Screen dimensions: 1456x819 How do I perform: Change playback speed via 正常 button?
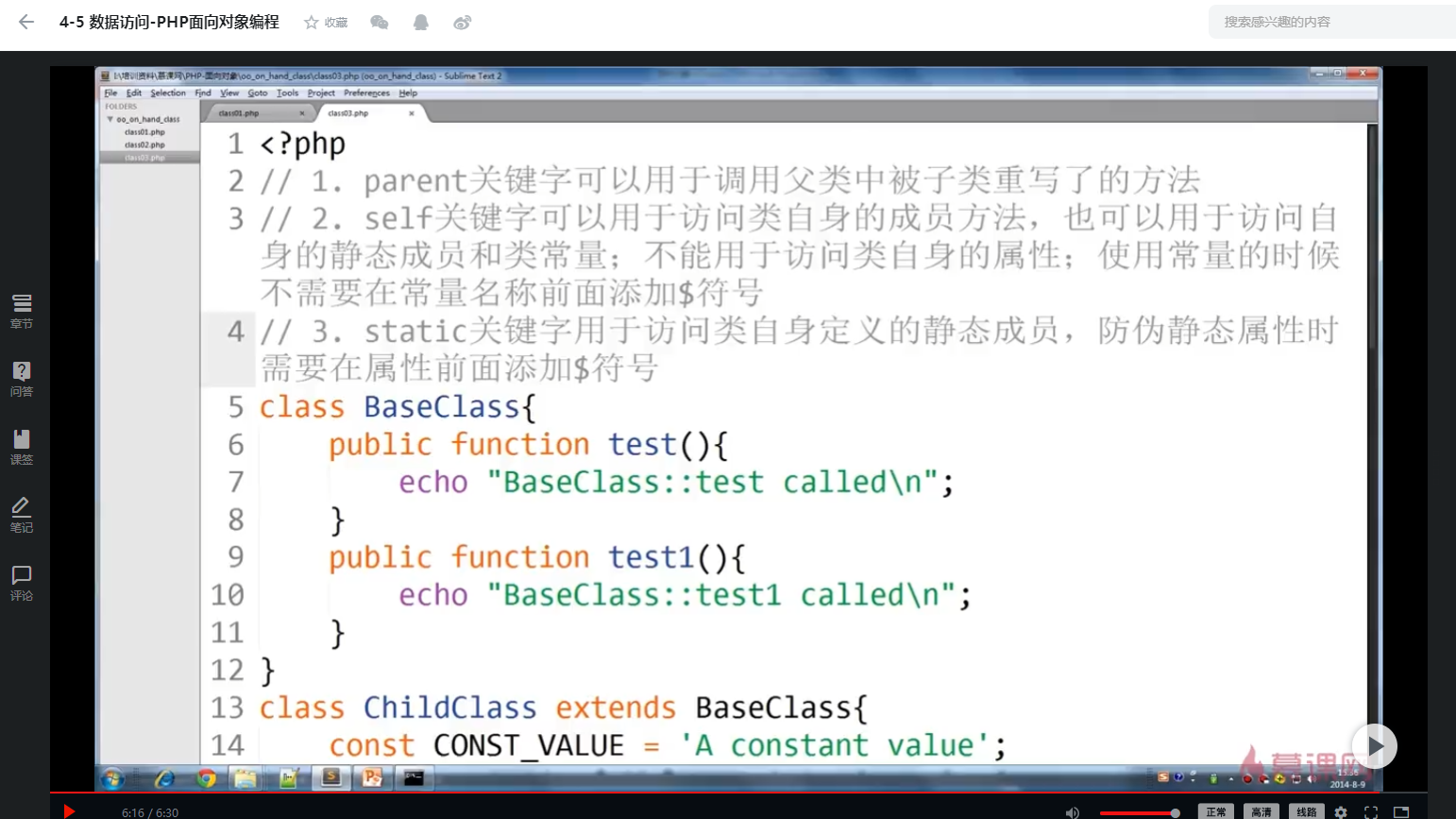pos(1215,812)
